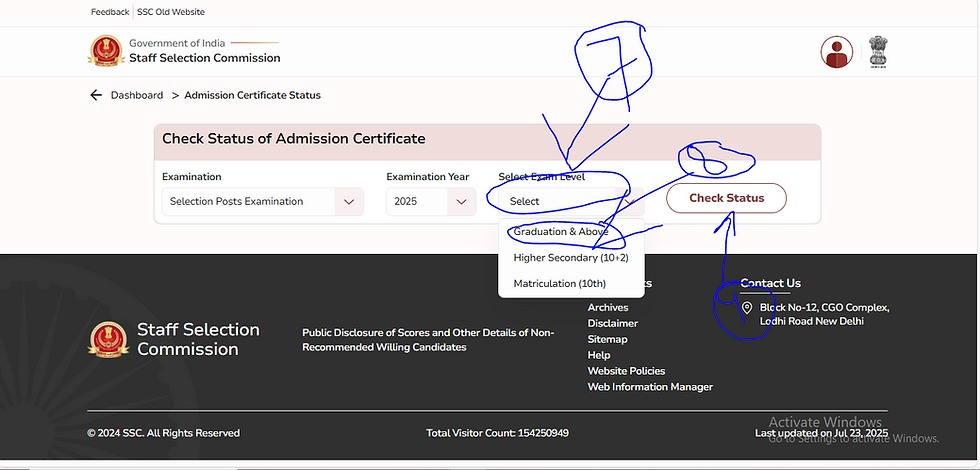Screen dimensions: 980x470
Task: Open the Feedback link
Action: click(x=110, y=12)
